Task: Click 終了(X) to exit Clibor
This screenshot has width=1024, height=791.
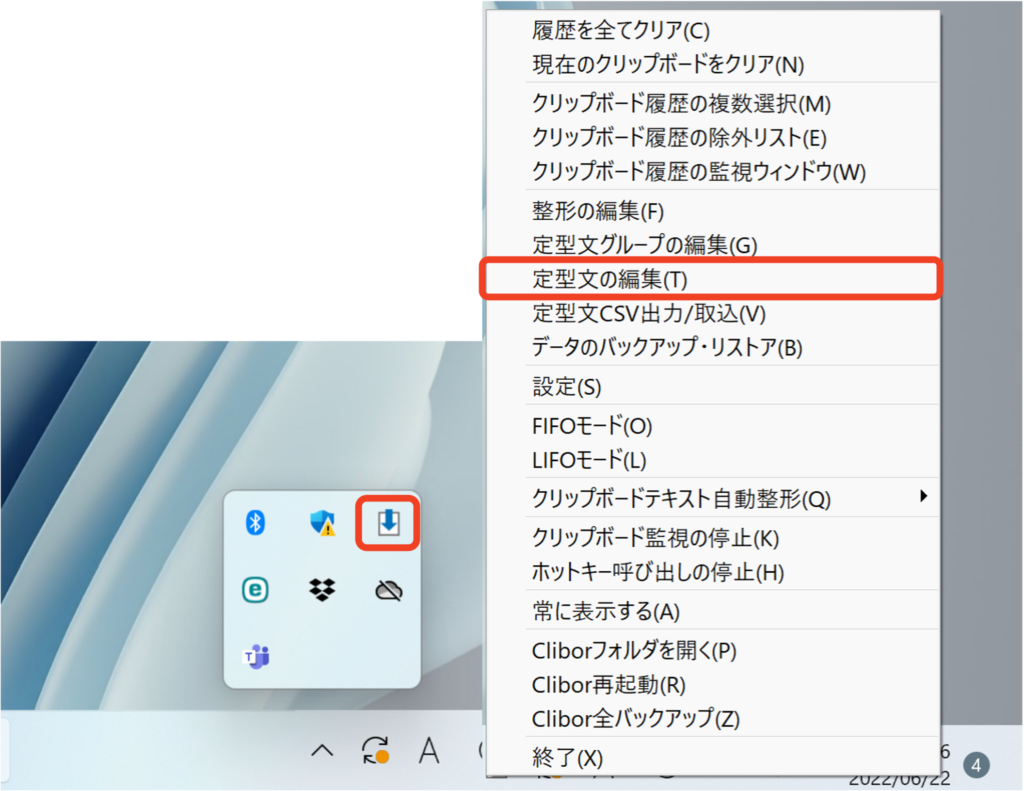Action: click(x=567, y=757)
